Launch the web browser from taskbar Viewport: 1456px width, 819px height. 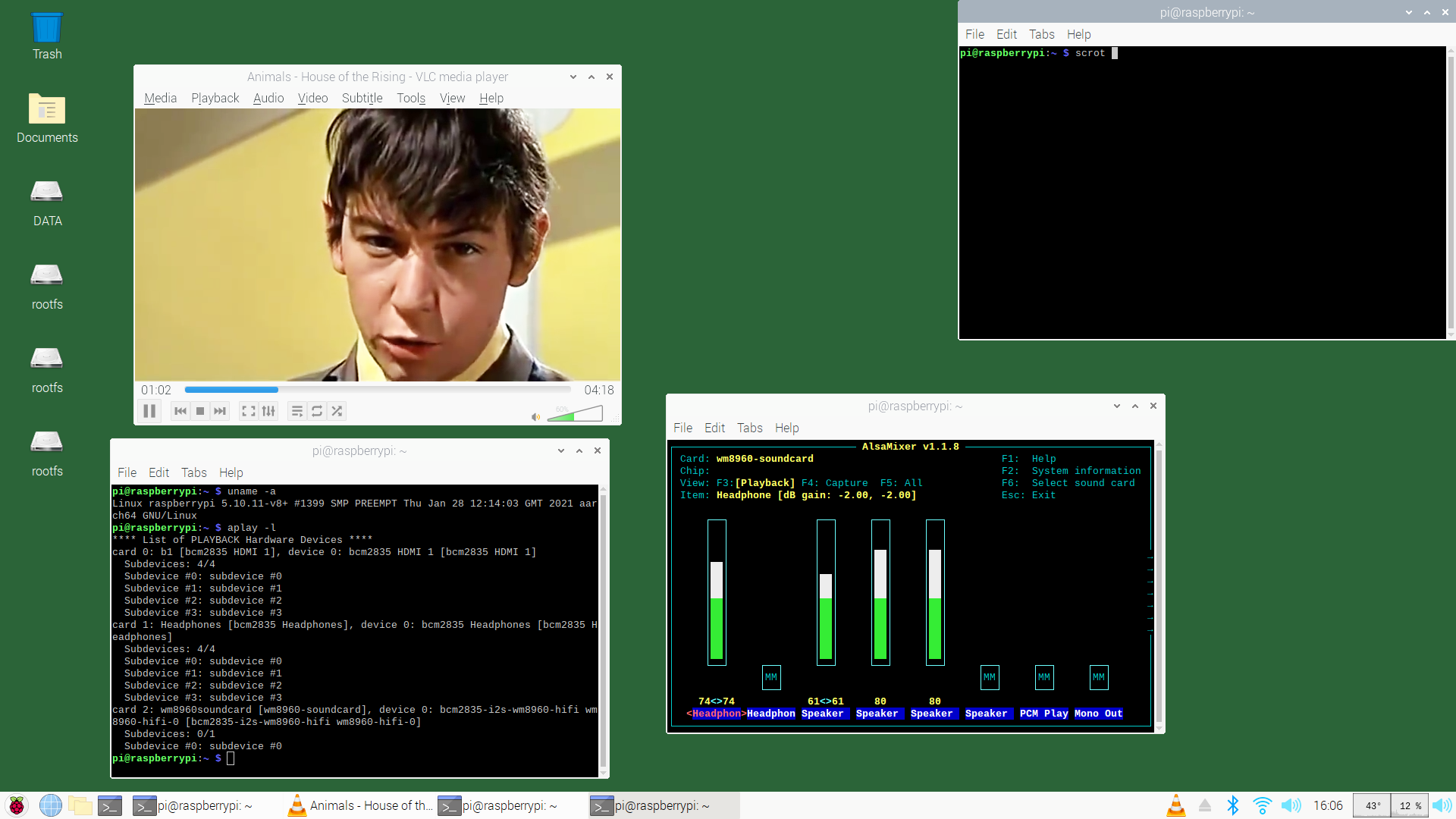click(x=50, y=805)
